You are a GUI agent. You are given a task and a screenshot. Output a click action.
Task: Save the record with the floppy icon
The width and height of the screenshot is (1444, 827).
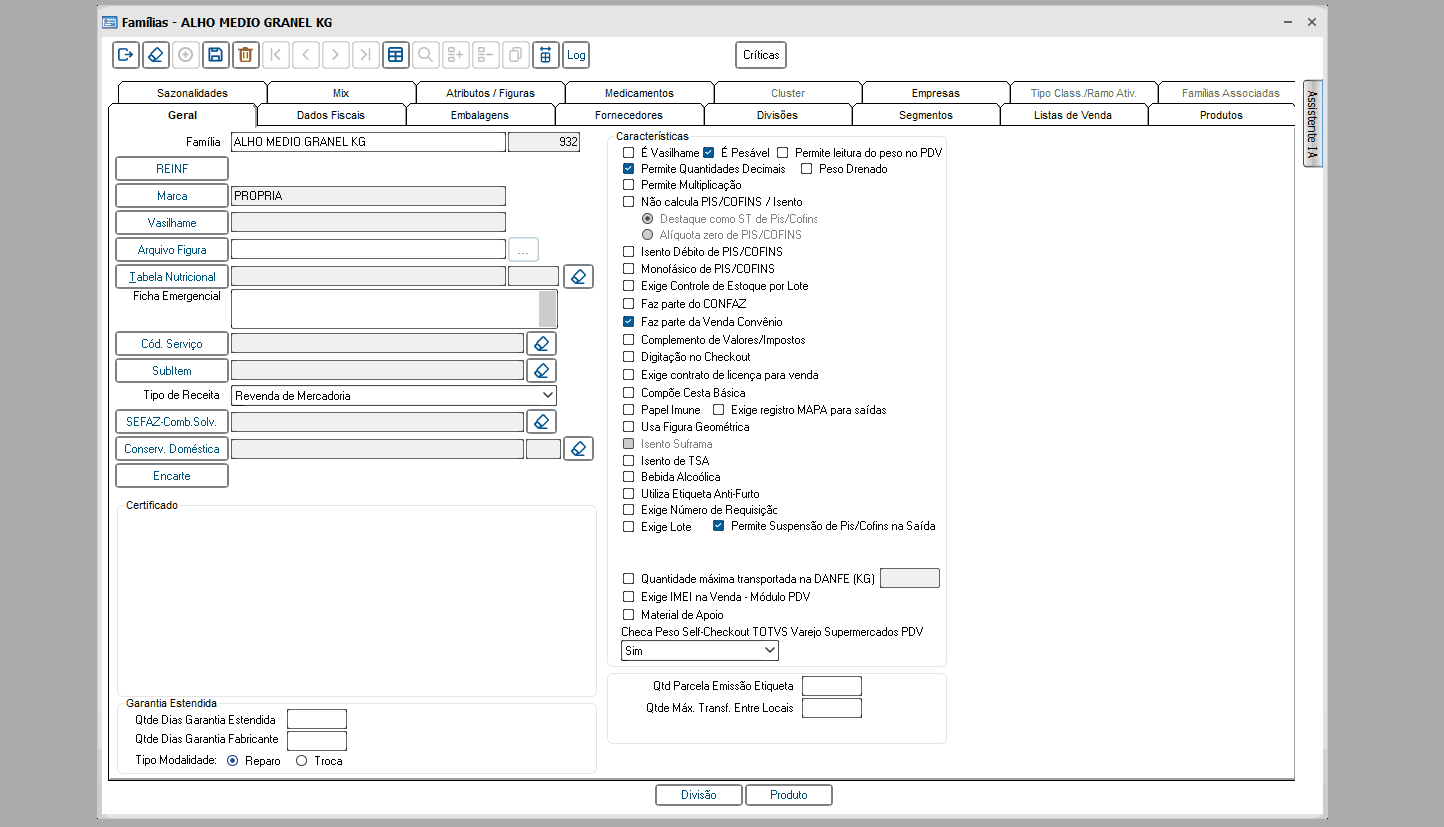(216, 55)
